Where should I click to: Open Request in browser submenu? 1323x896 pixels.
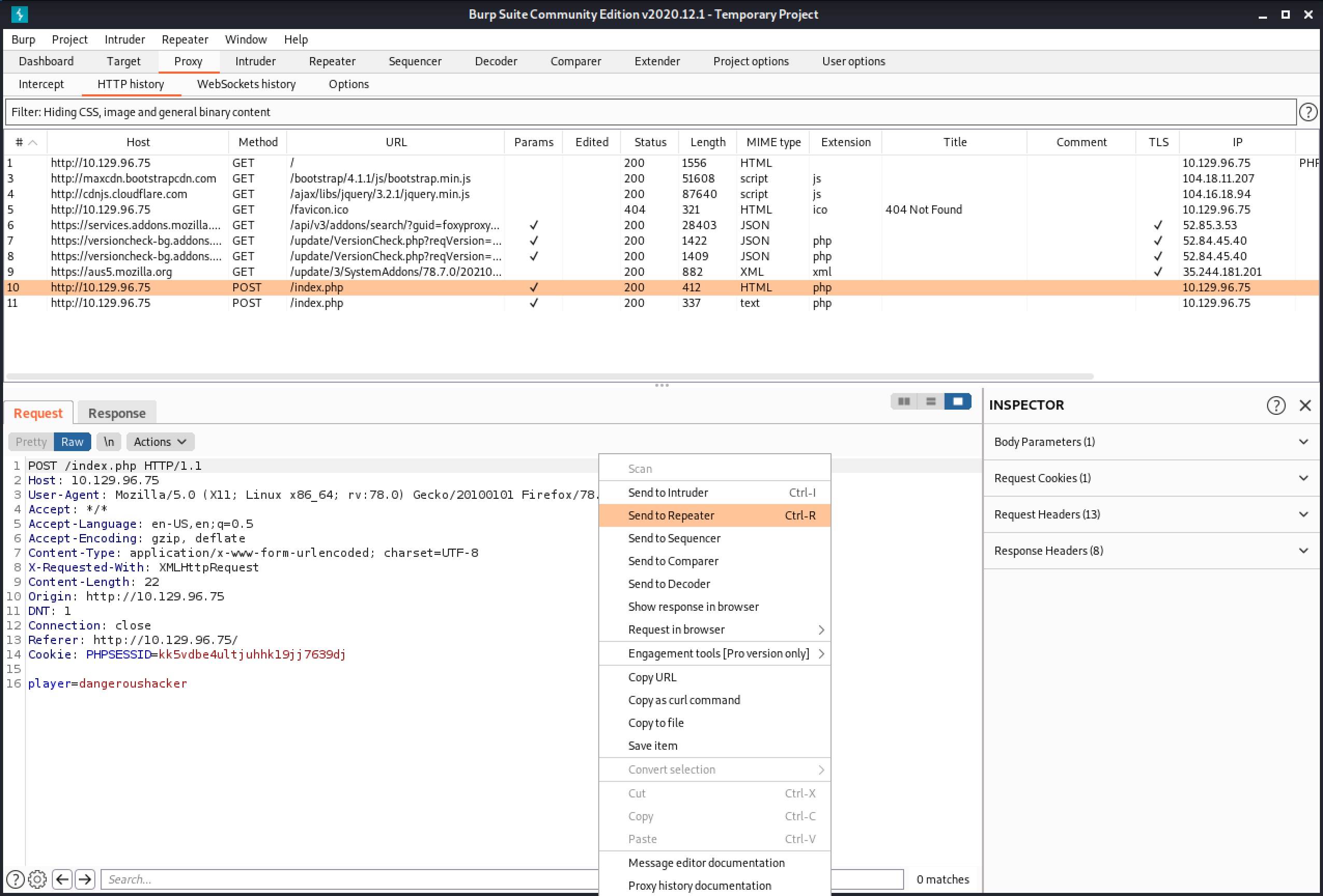tap(715, 629)
